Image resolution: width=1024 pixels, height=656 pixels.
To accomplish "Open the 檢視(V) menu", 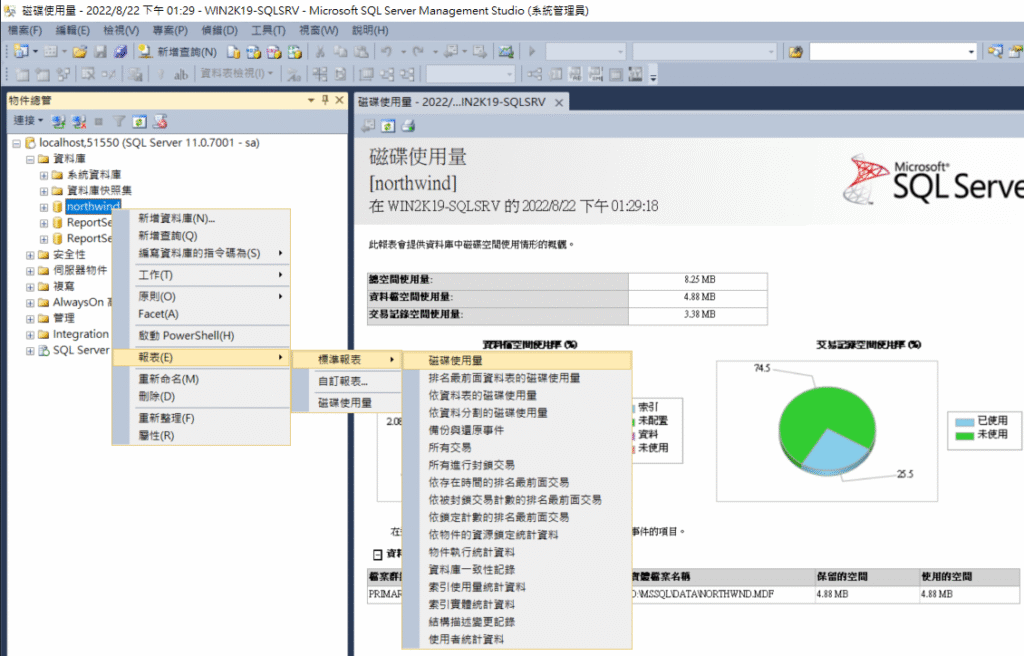I will click(x=121, y=30).
